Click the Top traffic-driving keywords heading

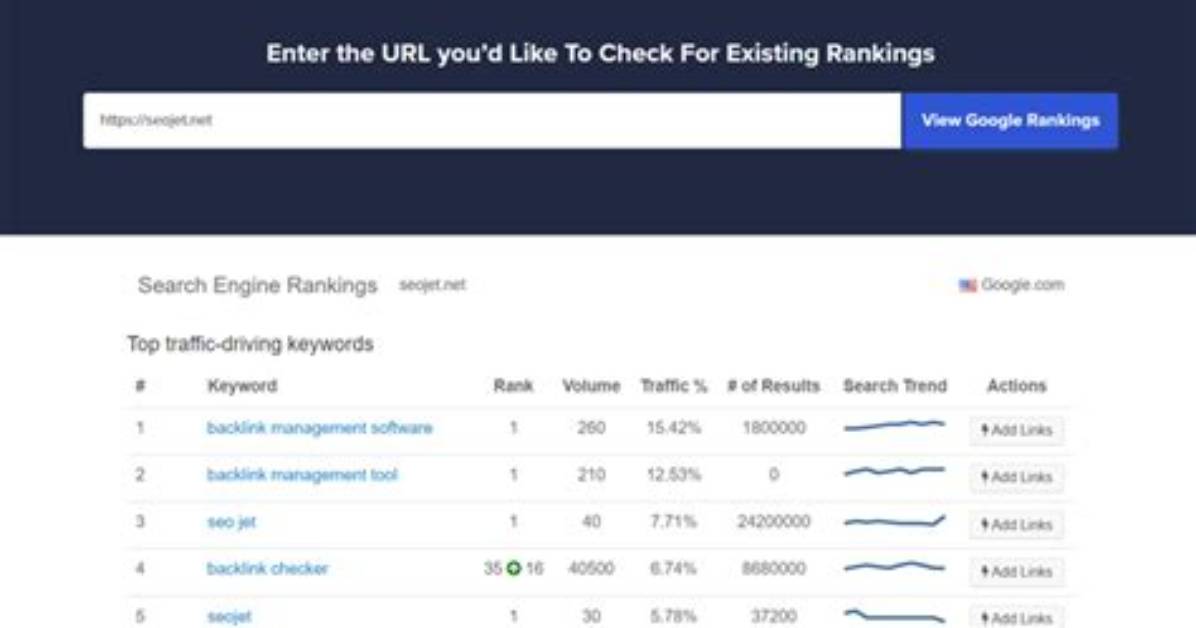250,344
